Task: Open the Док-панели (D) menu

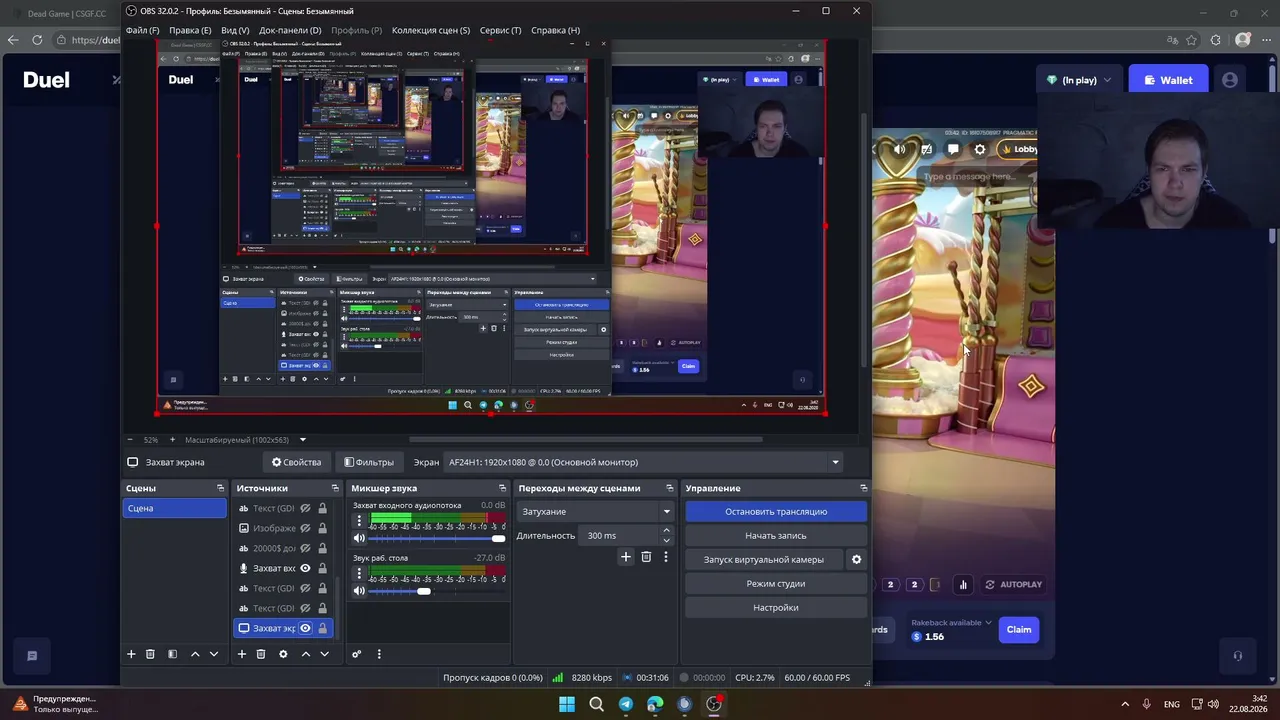Action: (x=290, y=30)
